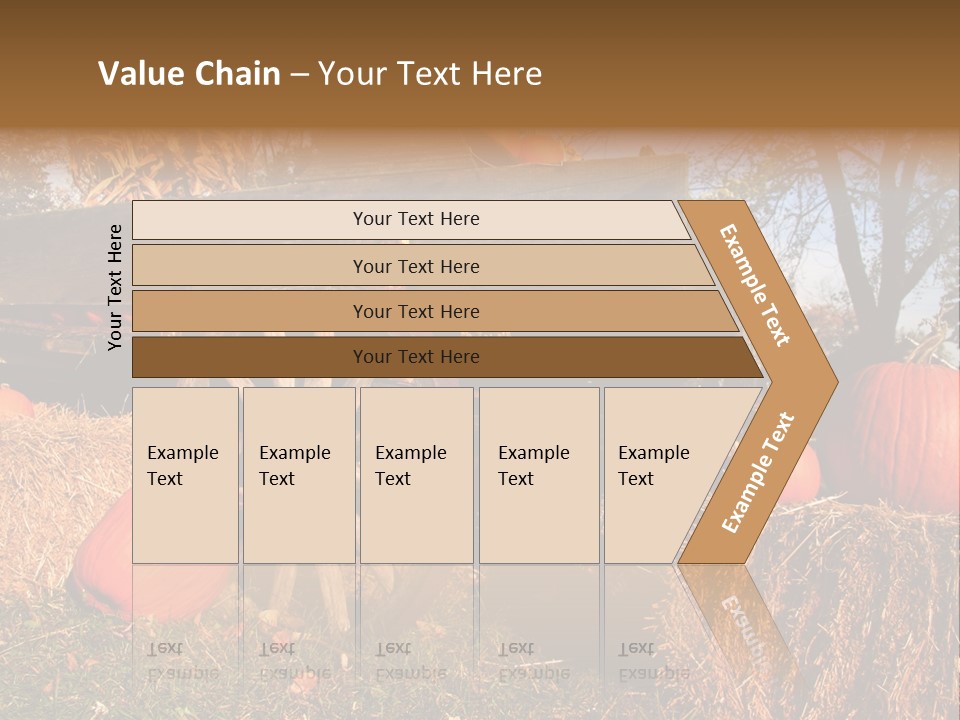Select the fourth "Example Text" box from left

click(x=538, y=474)
